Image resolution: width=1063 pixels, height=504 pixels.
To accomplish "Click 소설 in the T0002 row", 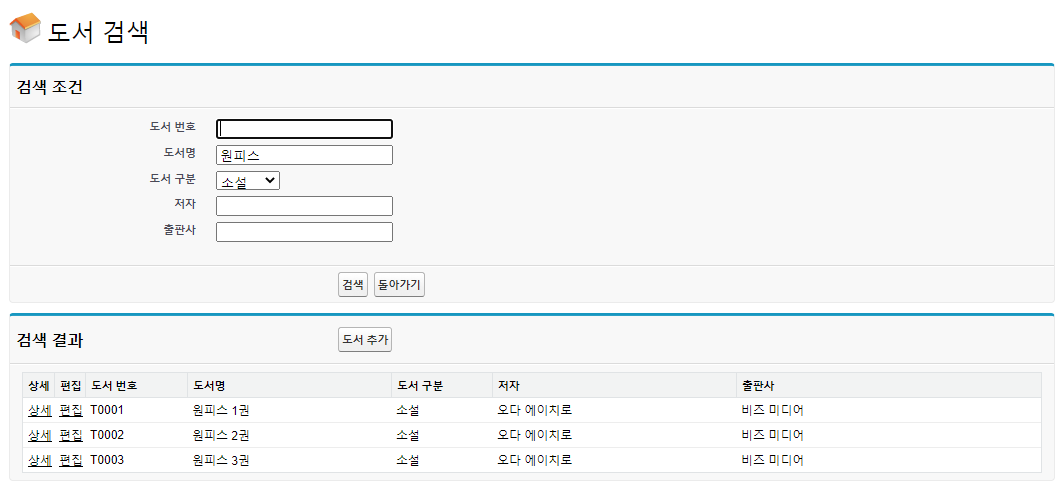I will tap(407, 435).
